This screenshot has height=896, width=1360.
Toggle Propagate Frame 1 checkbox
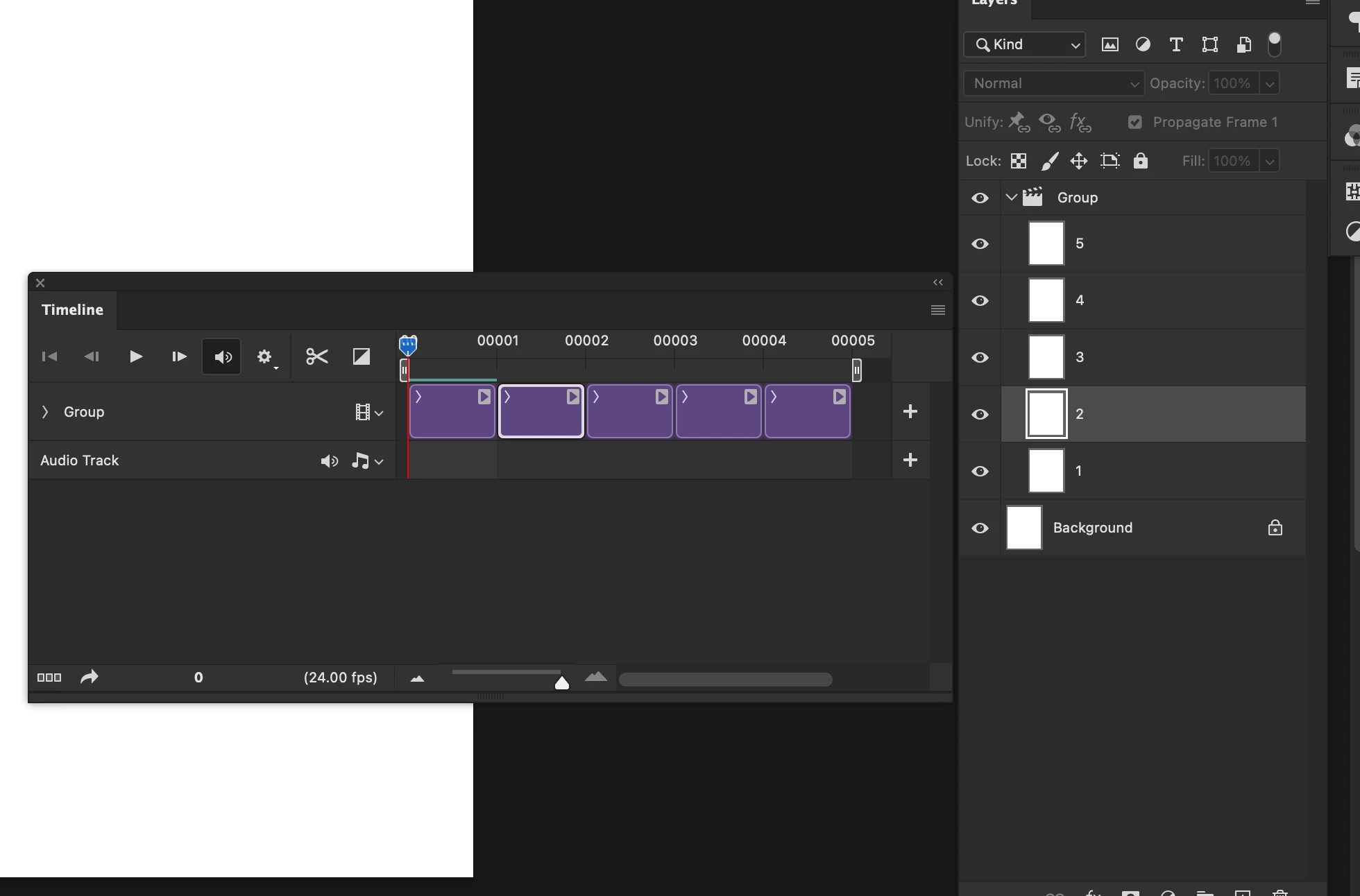pyautogui.click(x=1135, y=123)
